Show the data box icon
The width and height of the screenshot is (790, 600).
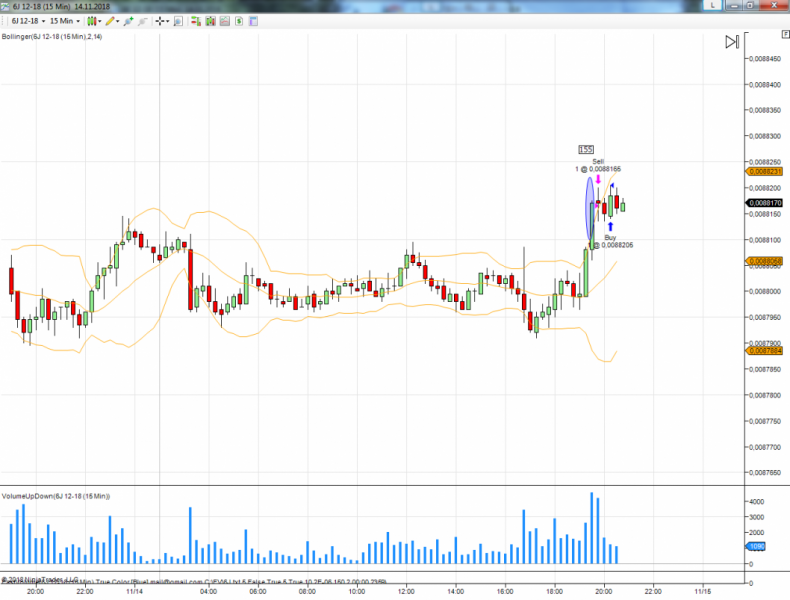click(178, 21)
